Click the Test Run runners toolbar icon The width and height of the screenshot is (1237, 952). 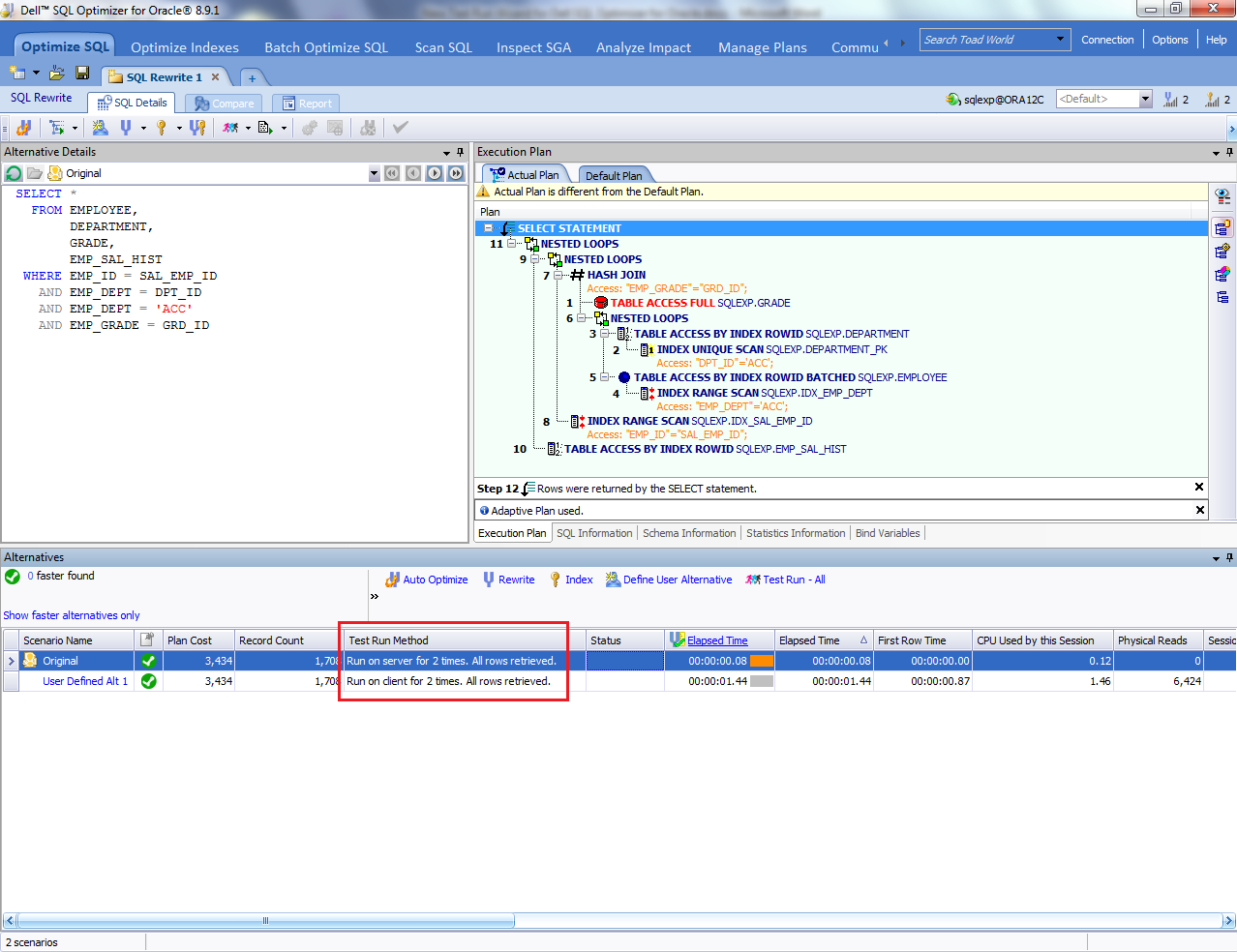tap(230, 128)
